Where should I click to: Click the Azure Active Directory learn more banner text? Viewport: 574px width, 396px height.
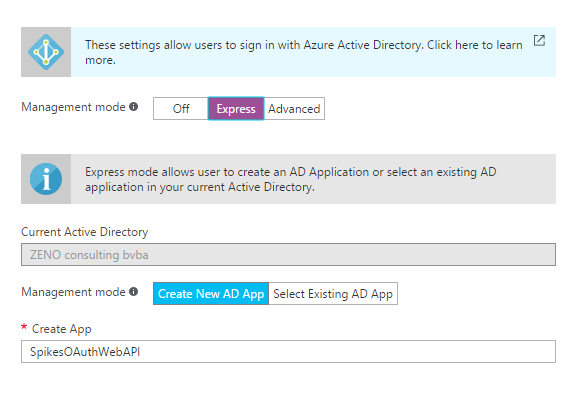point(304,52)
